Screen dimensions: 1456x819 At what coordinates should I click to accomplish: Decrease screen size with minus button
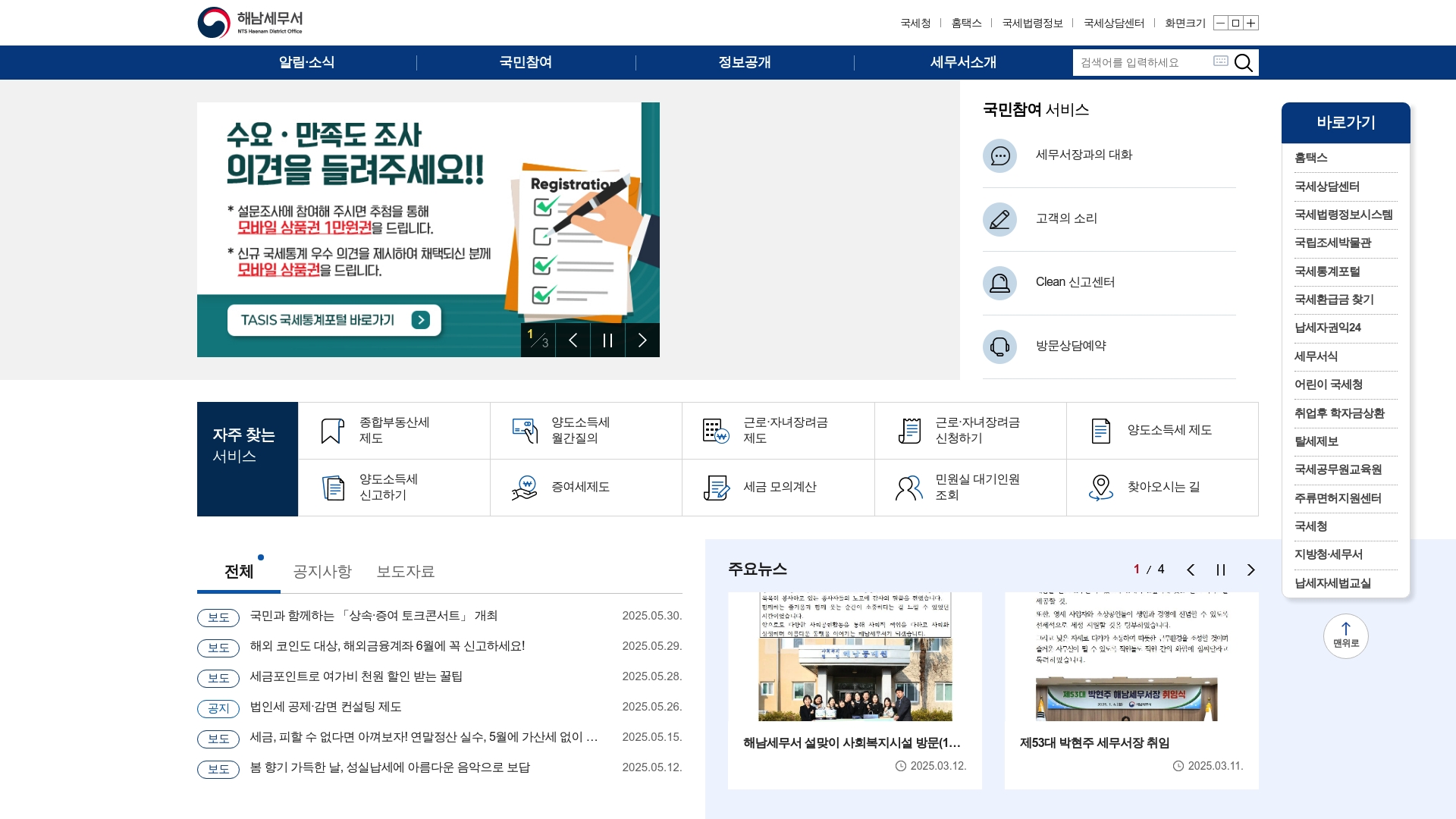[x=1220, y=23]
